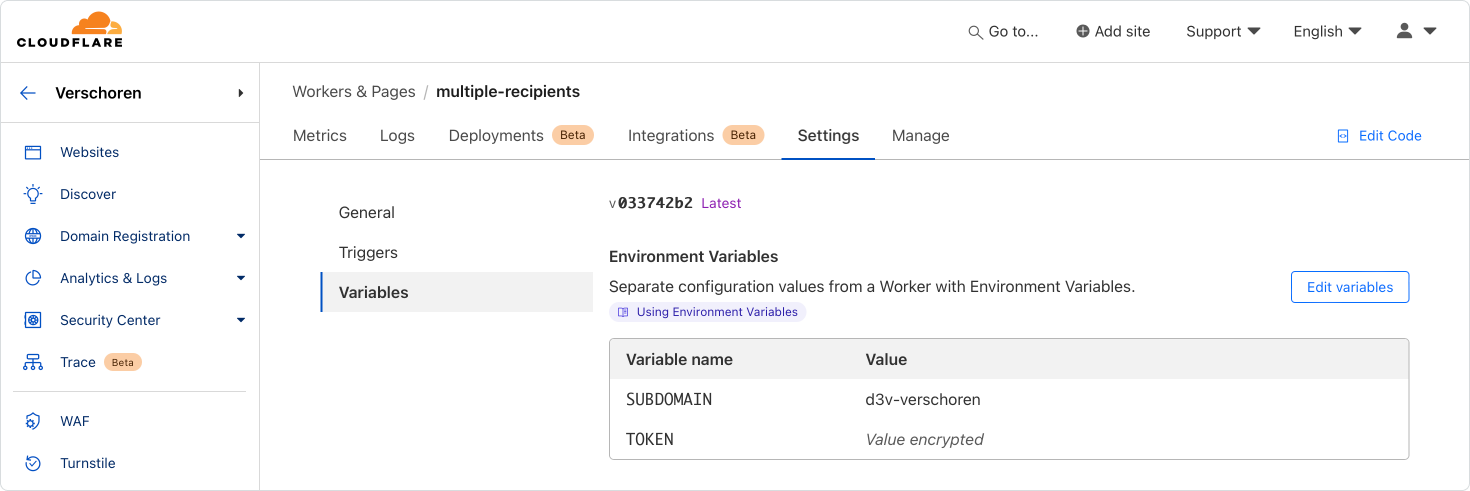
Task: Open Websites from the sidebar icon
Action: (x=33, y=152)
